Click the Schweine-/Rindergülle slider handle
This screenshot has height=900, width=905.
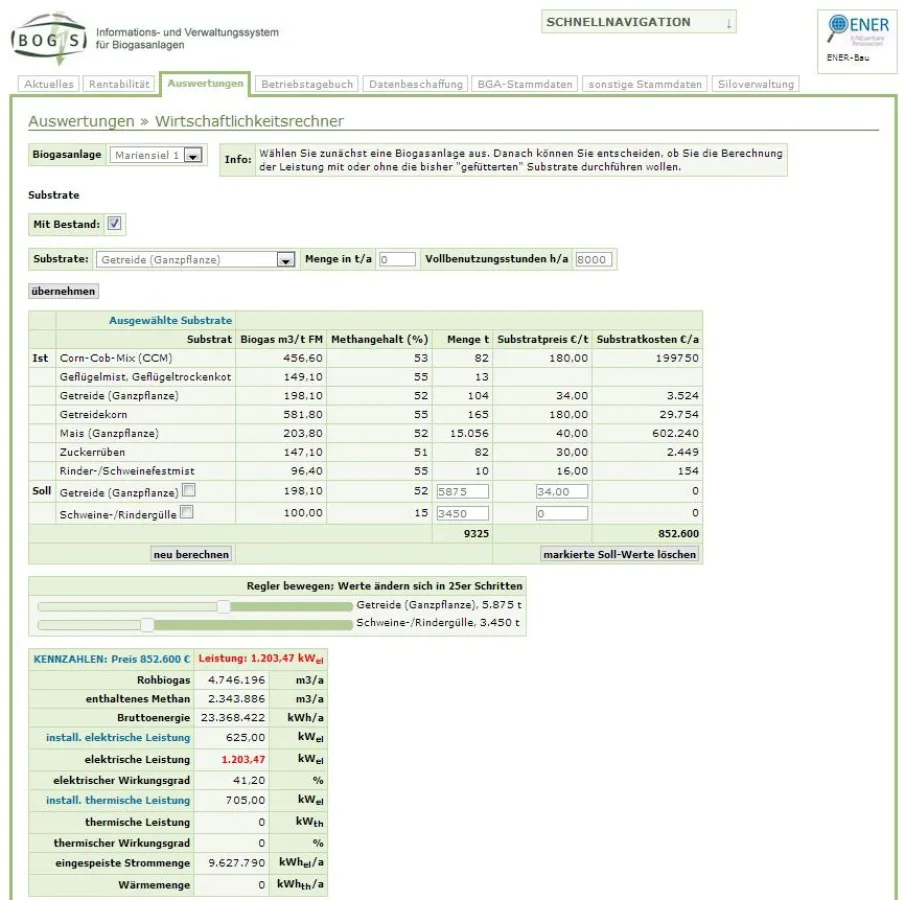click(x=148, y=624)
